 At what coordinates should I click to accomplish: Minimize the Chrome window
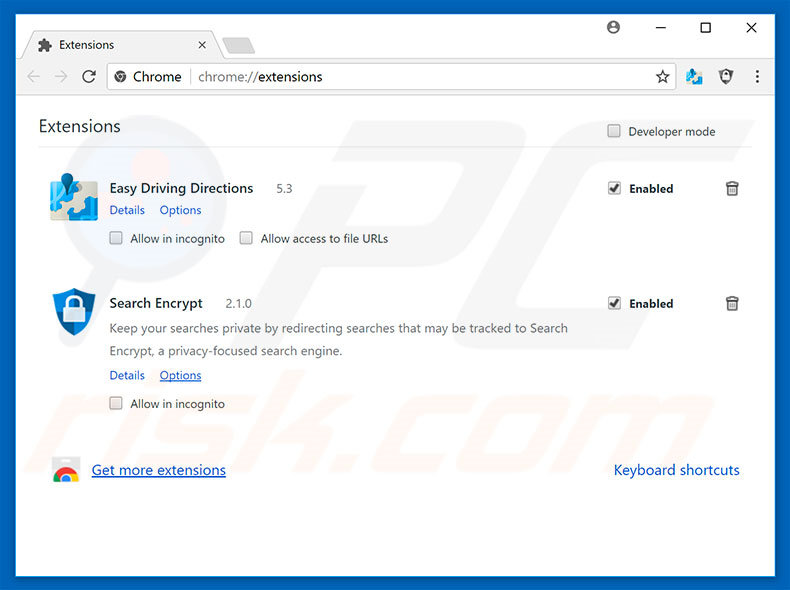pyautogui.click(x=661, y=28)
